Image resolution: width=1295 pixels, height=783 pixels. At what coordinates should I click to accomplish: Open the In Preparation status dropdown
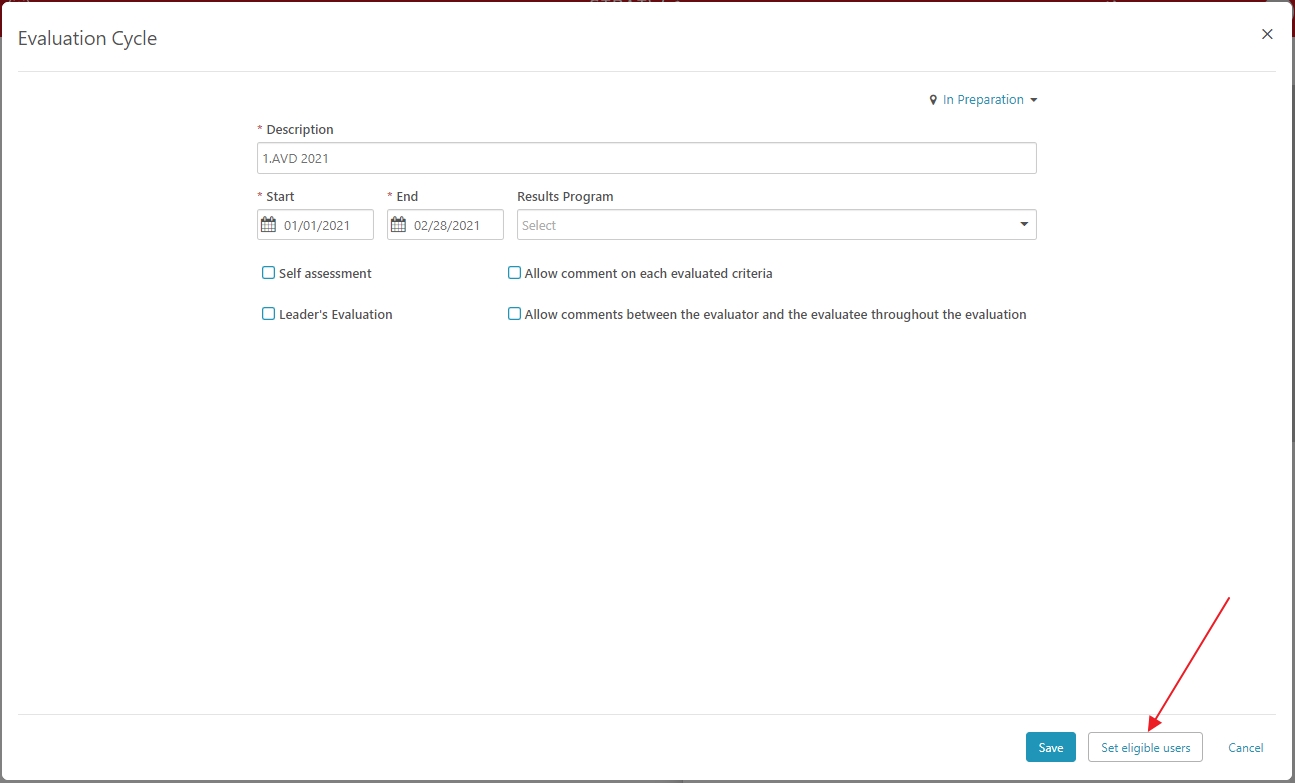[x=983, y=100]
